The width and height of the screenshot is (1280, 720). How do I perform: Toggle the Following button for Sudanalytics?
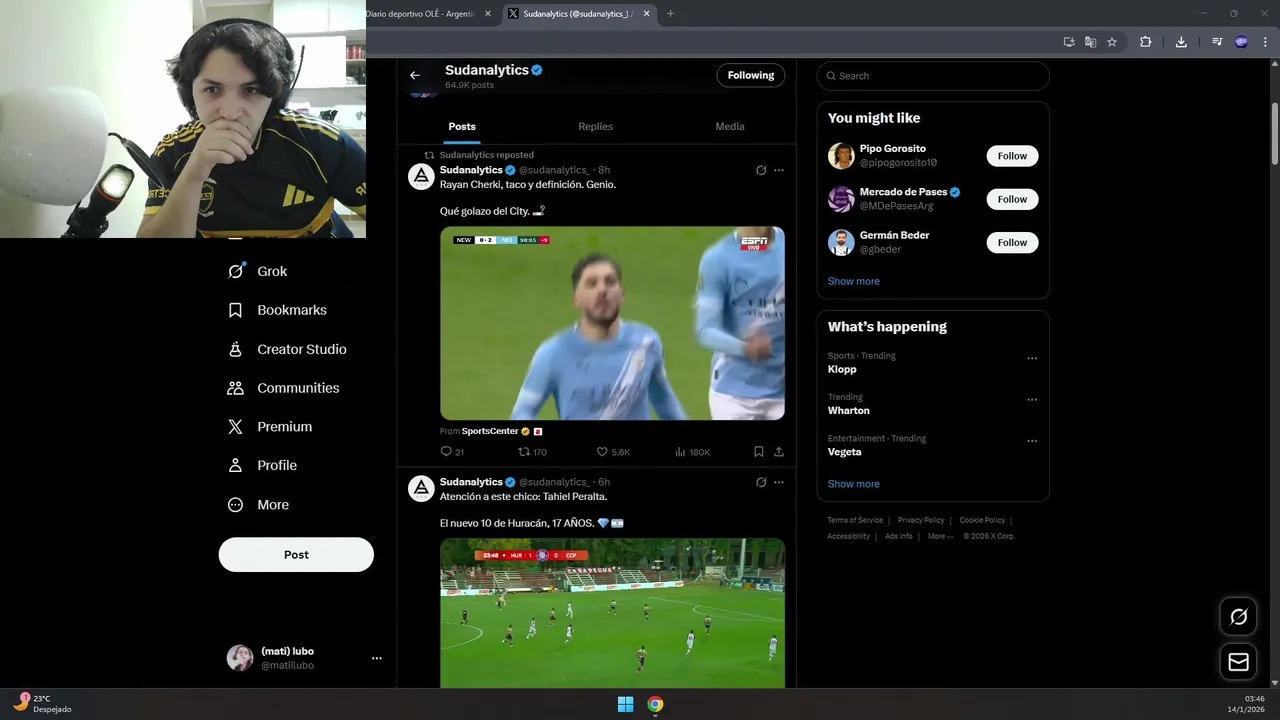pyautogui.click(x=750, y=75)
